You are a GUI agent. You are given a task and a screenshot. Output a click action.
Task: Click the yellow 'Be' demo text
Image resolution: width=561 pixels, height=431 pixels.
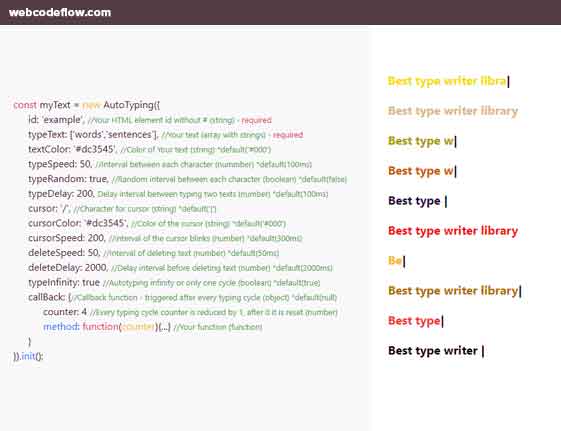[395, 260]
